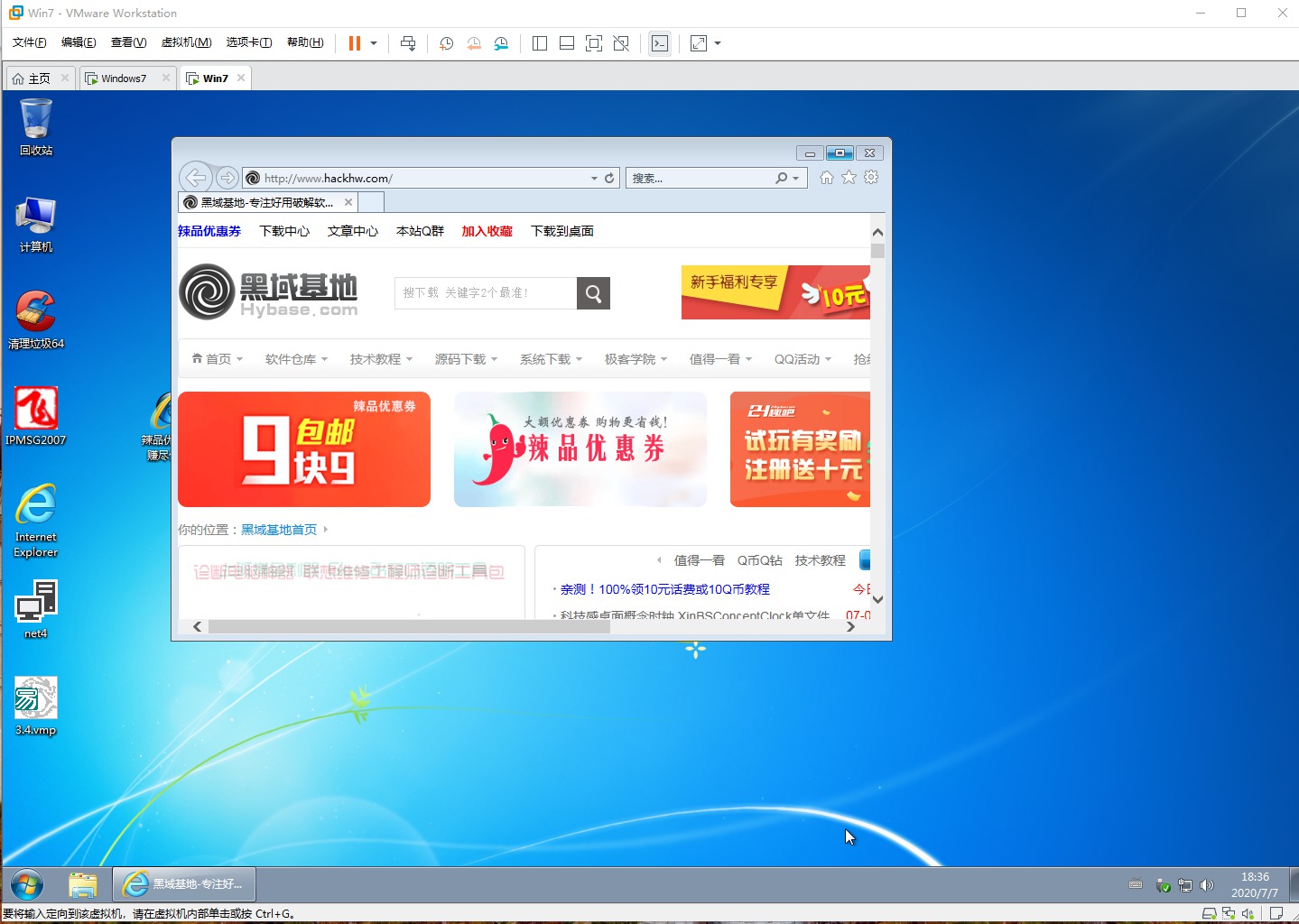Screen dimensions: 1299x924
Task: Click the IE back button
Action: (x=196, y=178)
